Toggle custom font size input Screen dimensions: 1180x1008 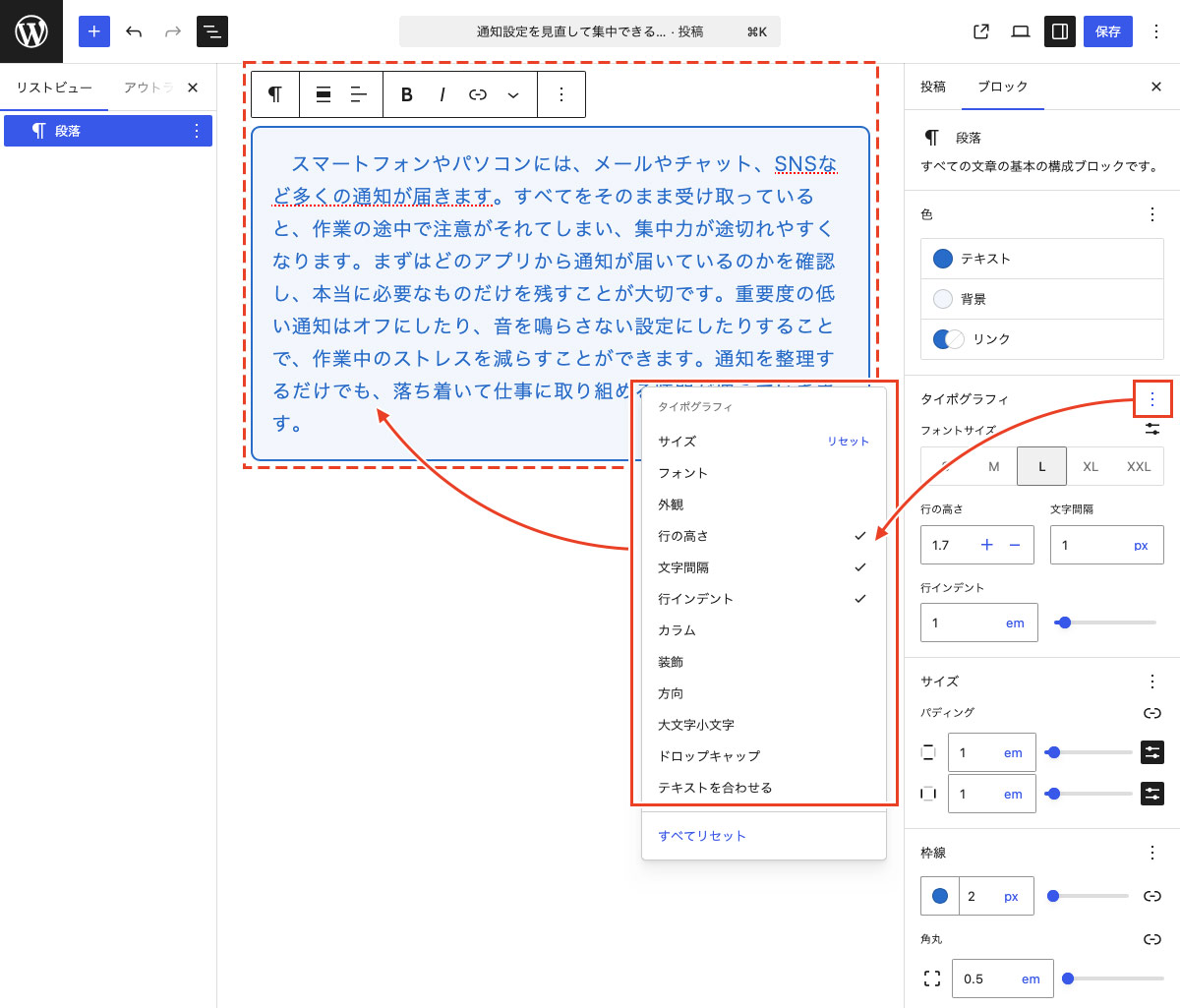point(1152,430)
